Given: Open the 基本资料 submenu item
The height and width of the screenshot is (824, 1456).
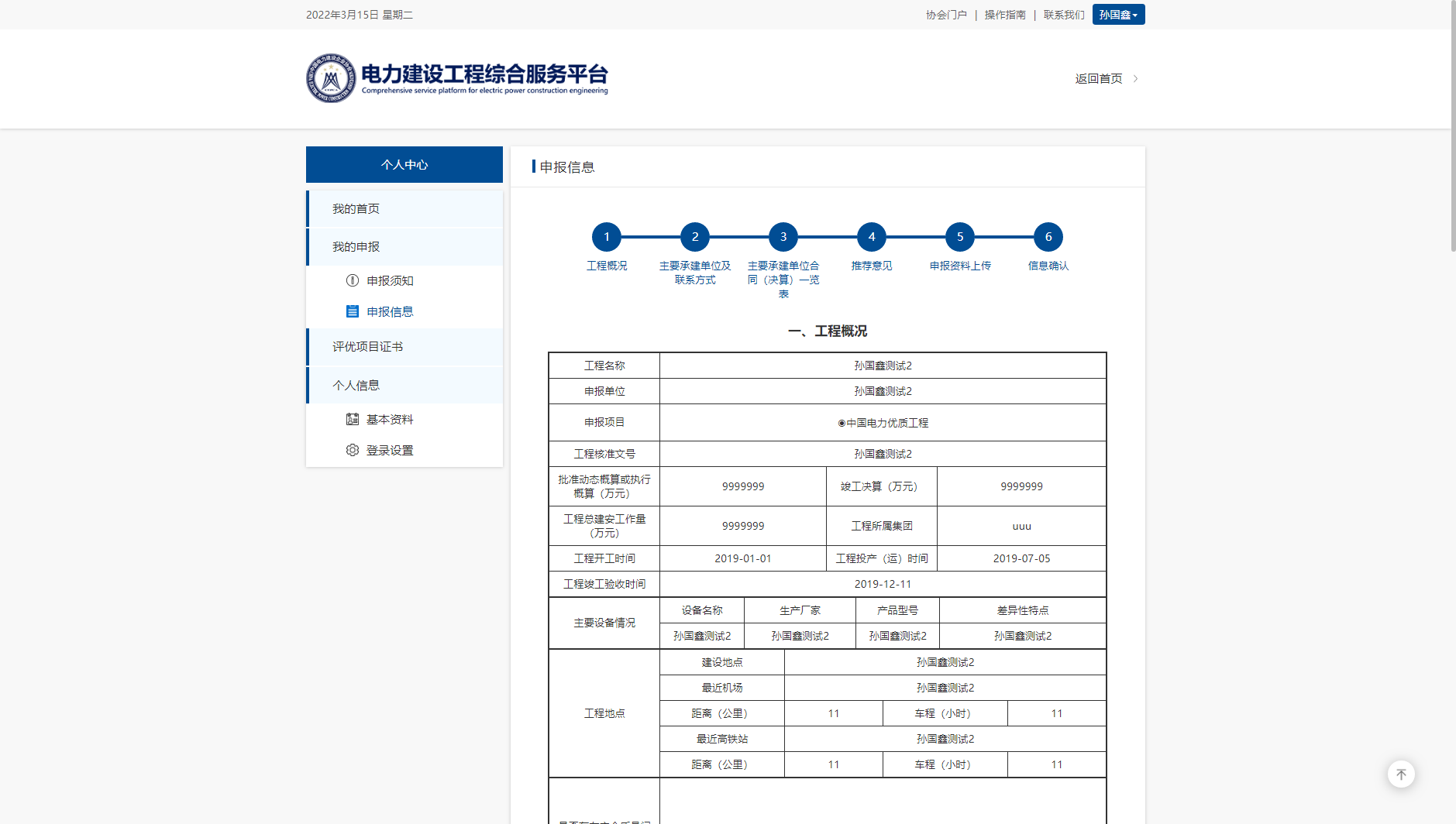Looking at the screenshot, I should 390,419.
